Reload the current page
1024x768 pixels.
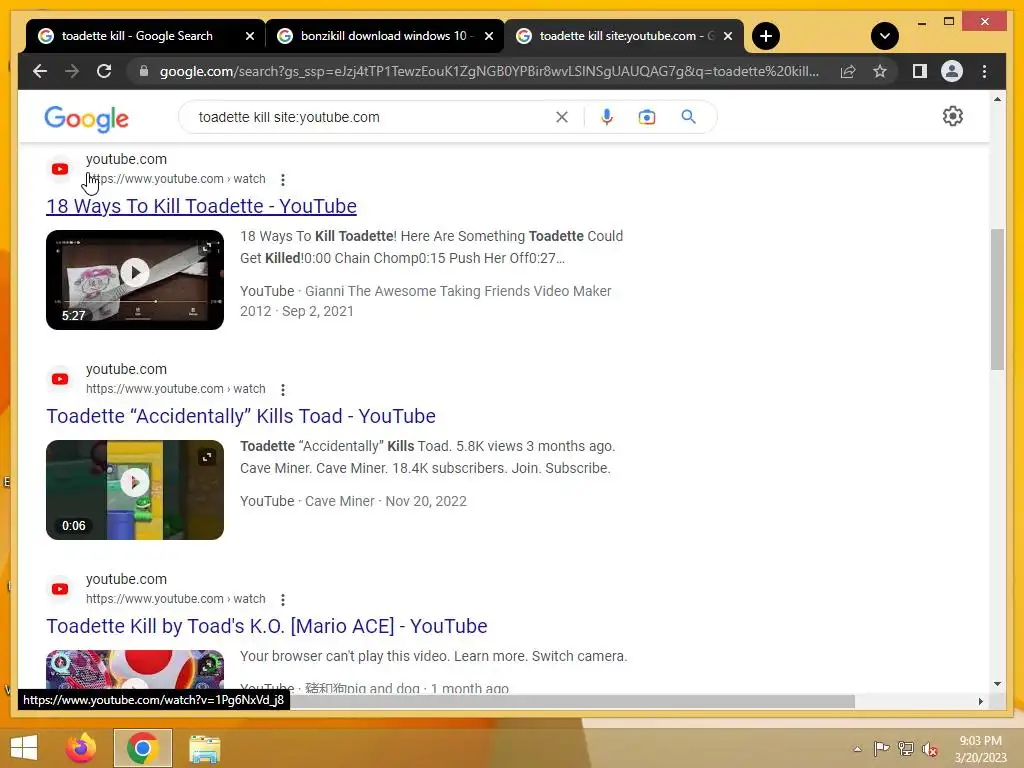pos(104,71)
